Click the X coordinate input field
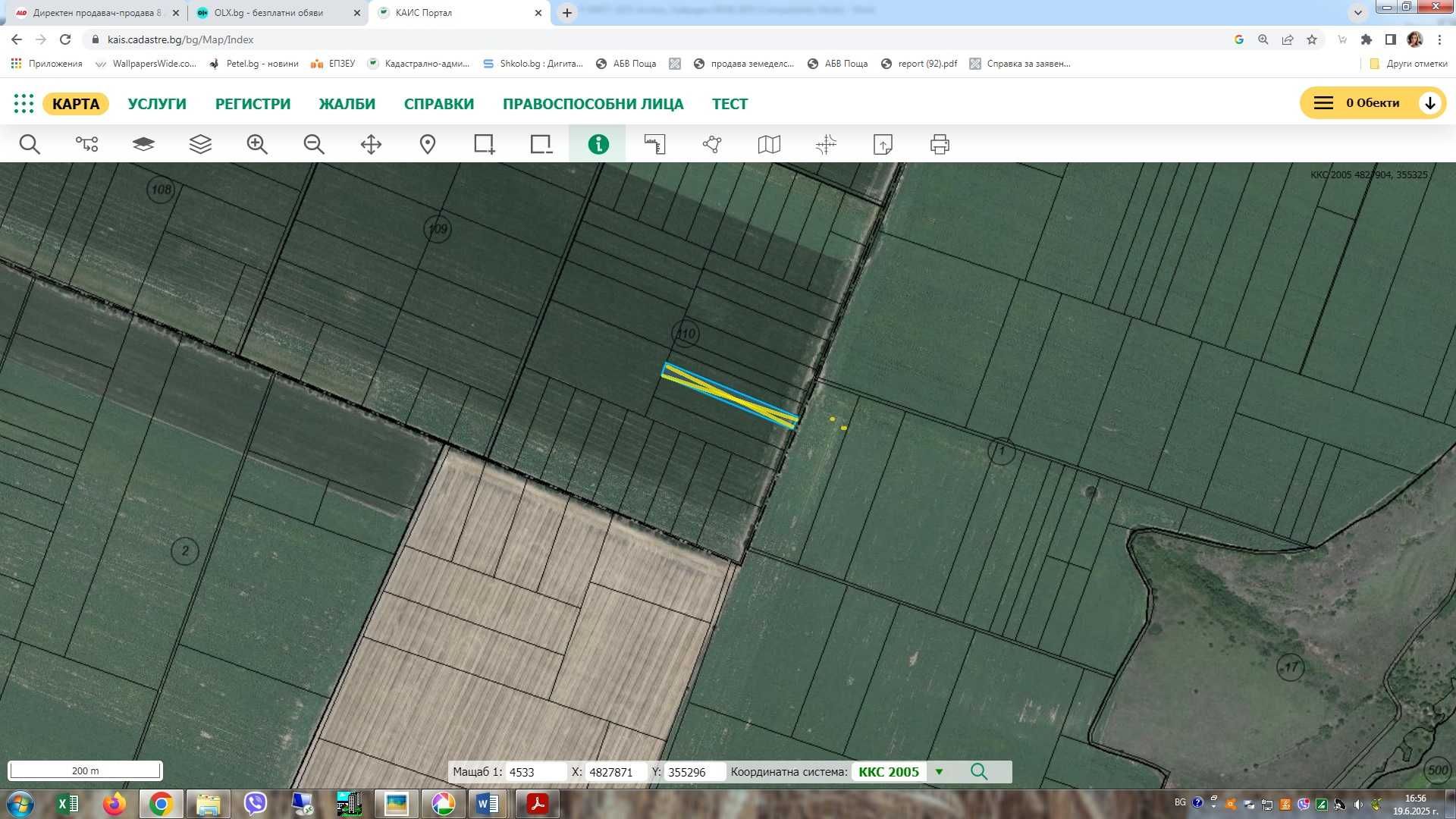 click(x=615, y=772)
